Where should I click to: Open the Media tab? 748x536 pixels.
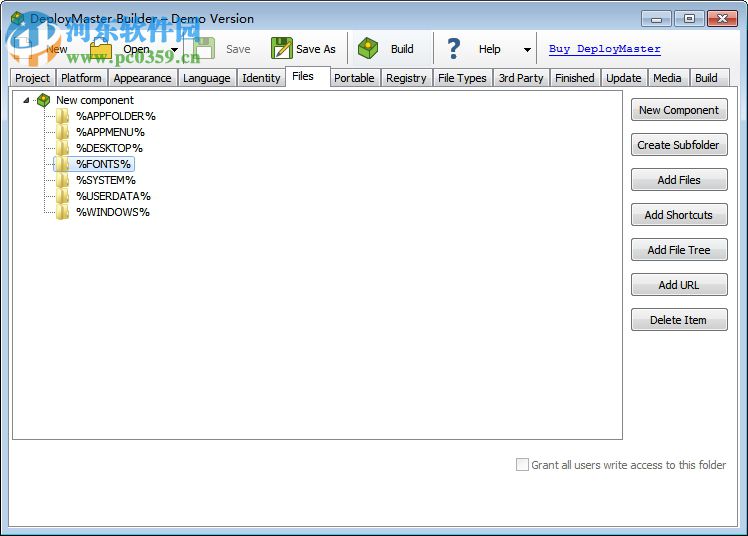click(667, 78)
